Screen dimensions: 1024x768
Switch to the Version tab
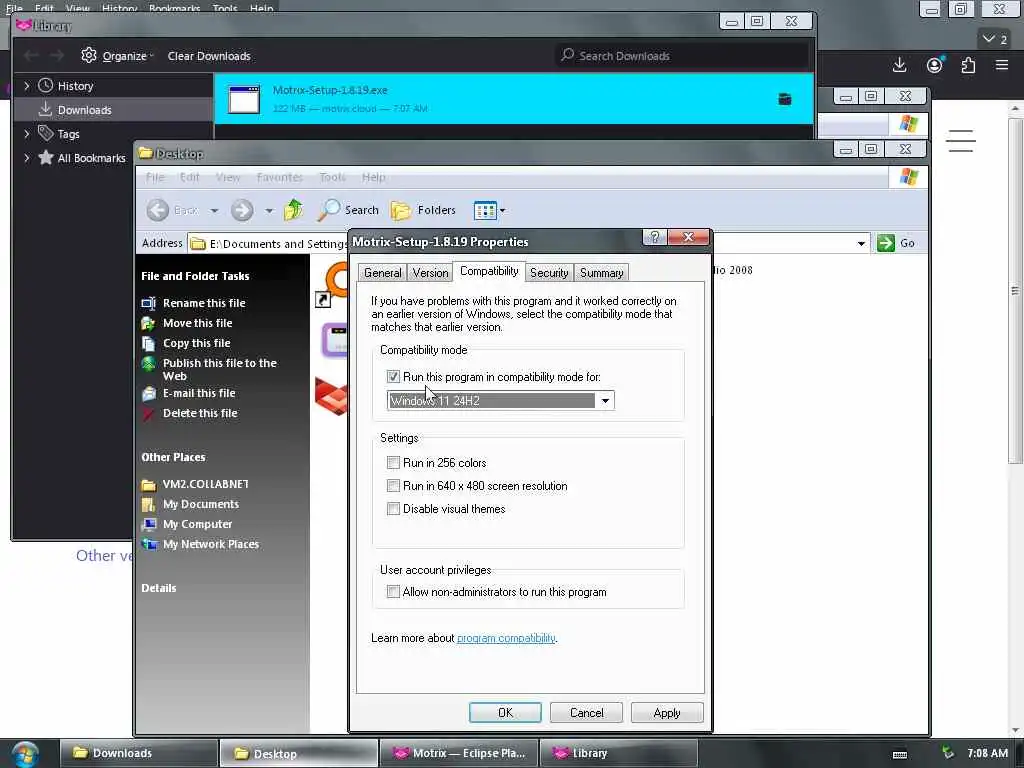click(x=430, y=273)
